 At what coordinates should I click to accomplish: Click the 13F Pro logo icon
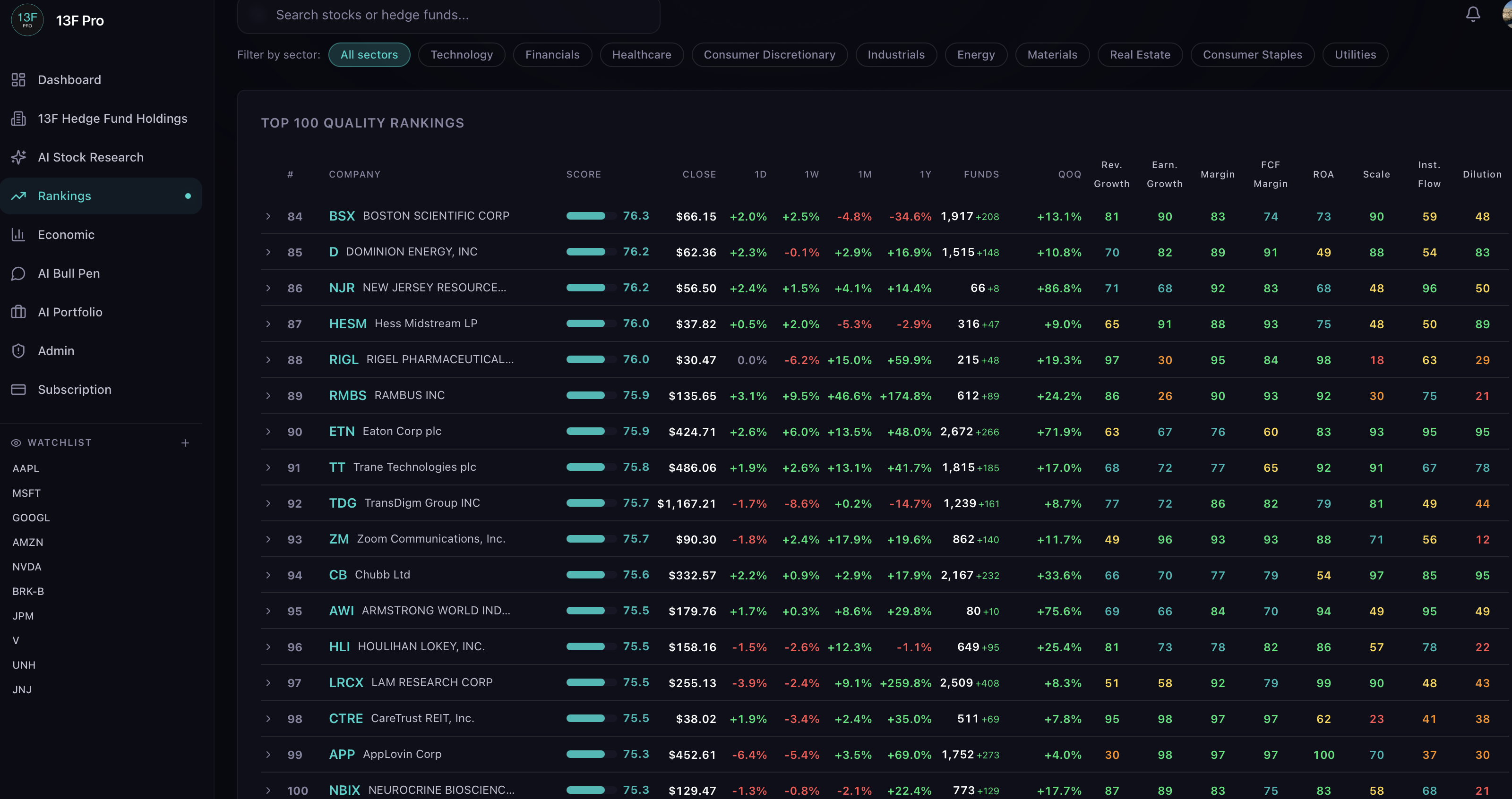27,20
